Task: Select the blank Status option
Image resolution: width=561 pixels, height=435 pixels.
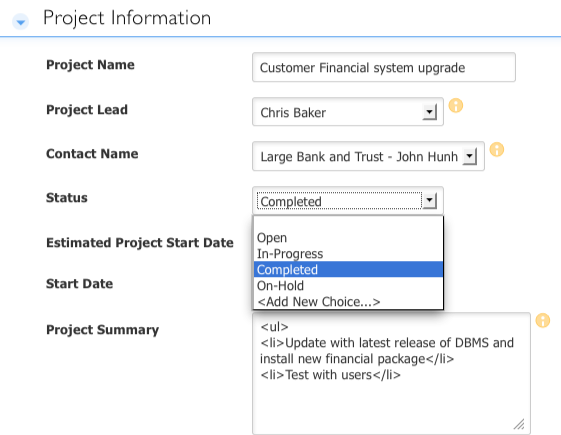Action: [x=348, y=223]
